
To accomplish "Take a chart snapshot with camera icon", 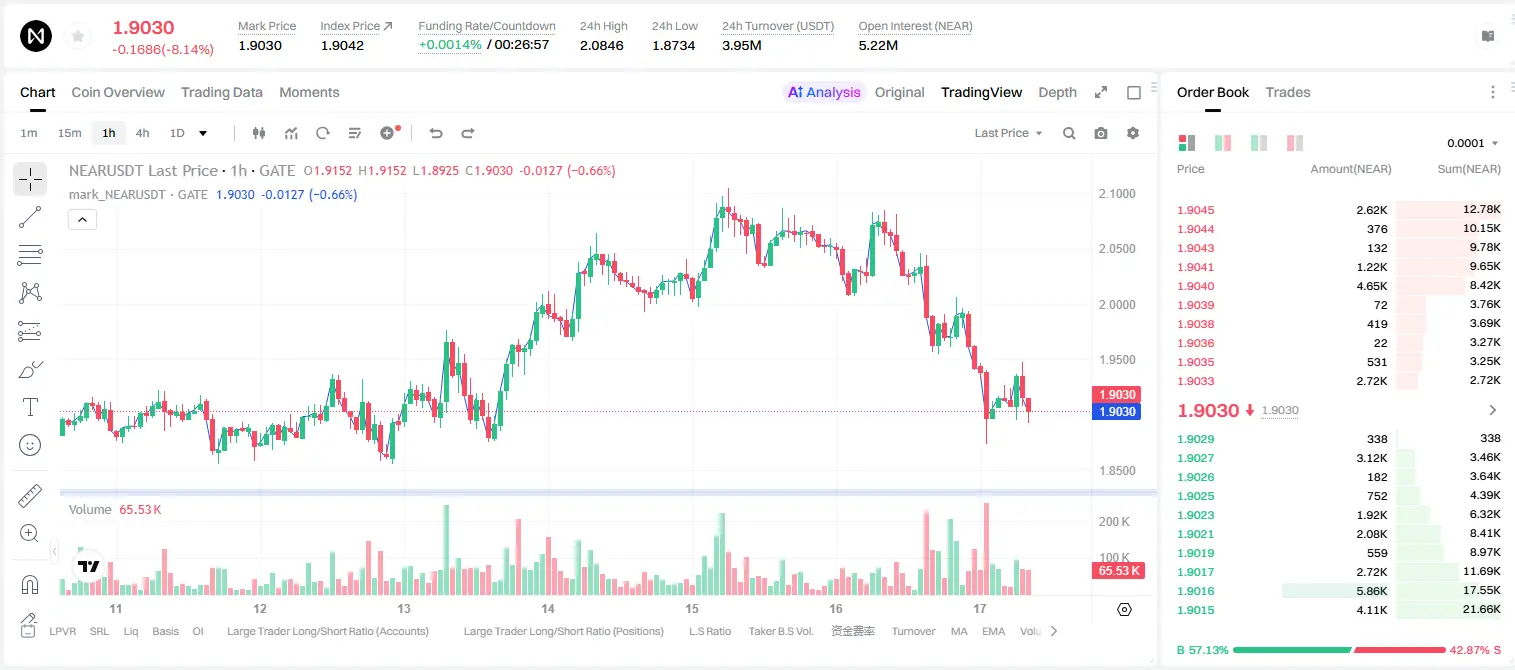I will click(1101, 133).
